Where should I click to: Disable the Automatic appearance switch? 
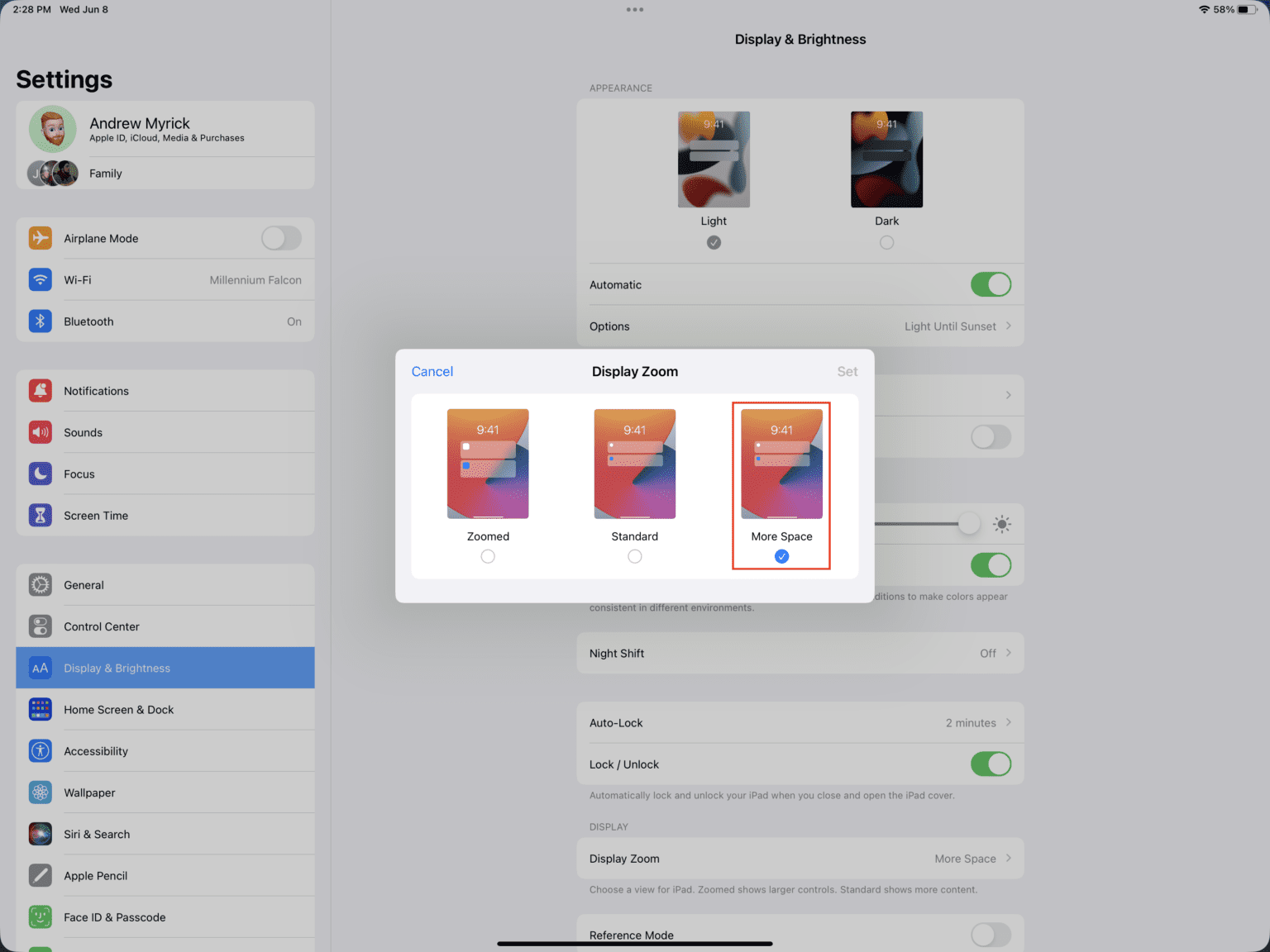point(991,284)
